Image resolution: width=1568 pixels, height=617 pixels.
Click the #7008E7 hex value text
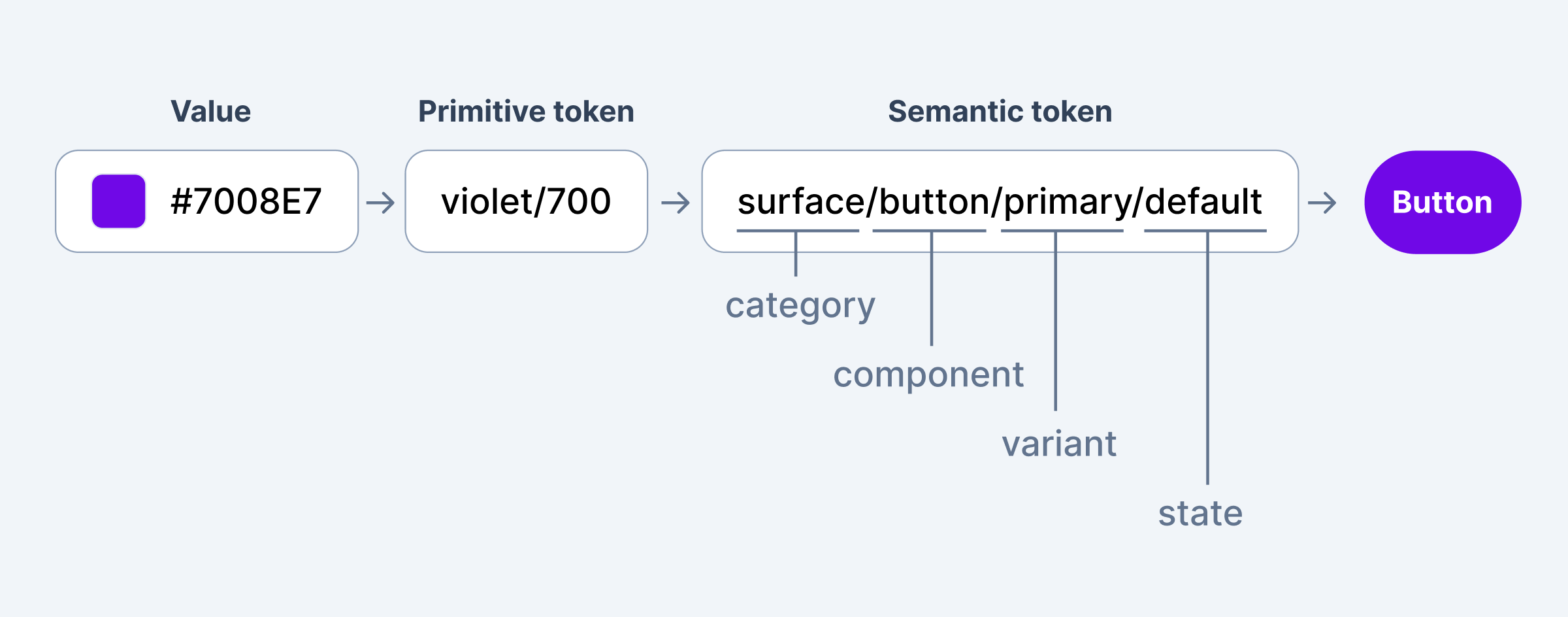[246, 201]
